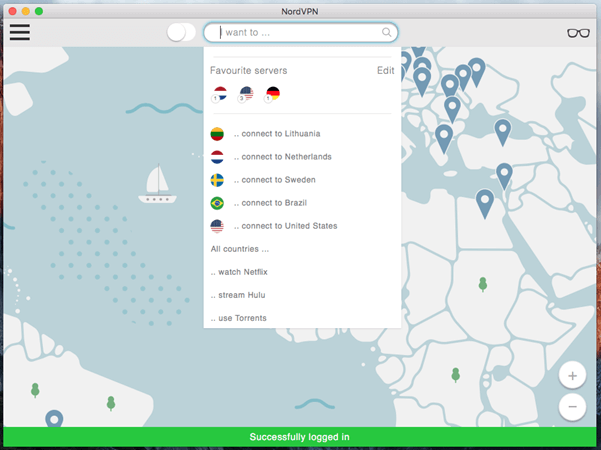Image resolution: width=601 pixels, height=450 pixels.
Task: Click the sailboat-side map pin at bottom left
Action: point(54,419)
